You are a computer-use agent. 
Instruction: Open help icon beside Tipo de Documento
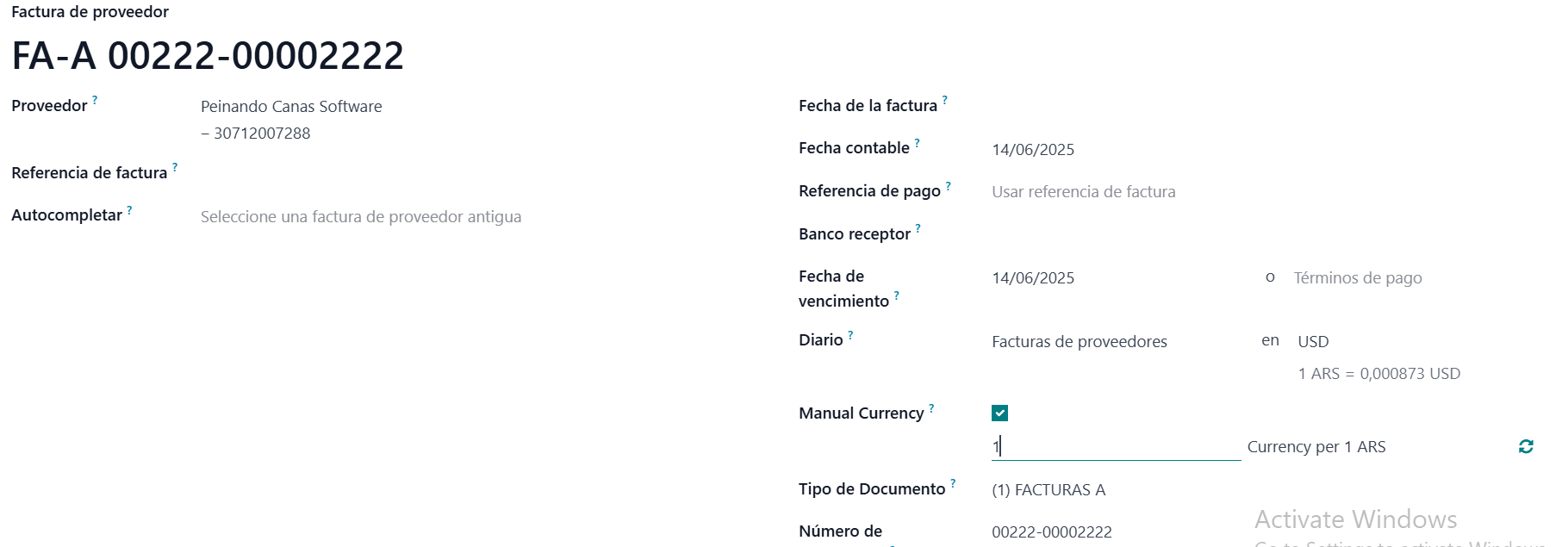point(953,483)
